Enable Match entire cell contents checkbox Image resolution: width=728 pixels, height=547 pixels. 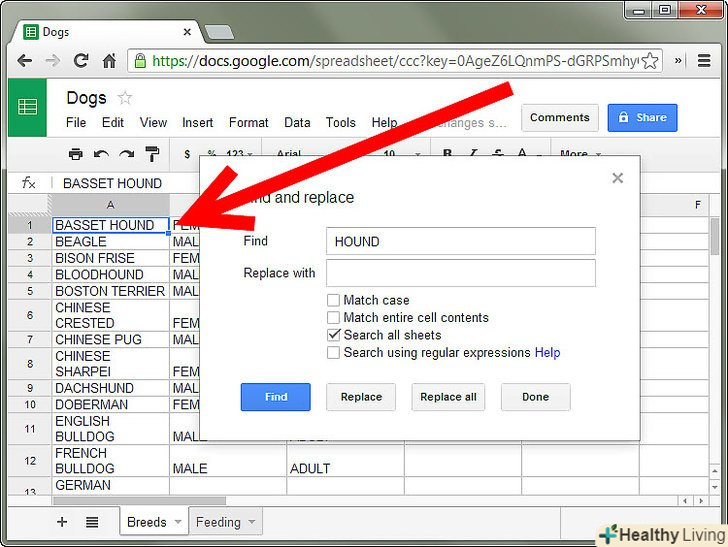(333, 318)
